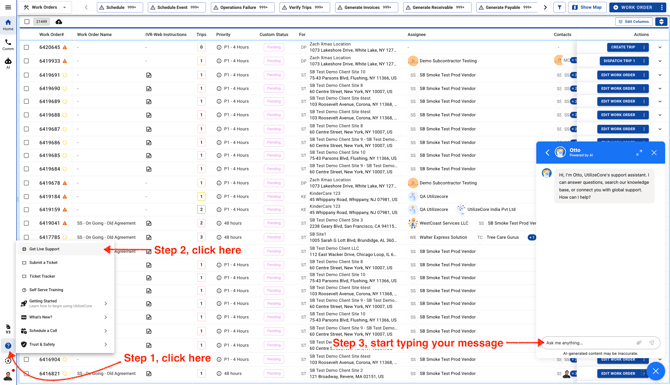Image resolution: width=670 pixels, height=385 pixels.
Task: Open the filter funnel icon
Action: pyautogui.click(x=559, y=7)
